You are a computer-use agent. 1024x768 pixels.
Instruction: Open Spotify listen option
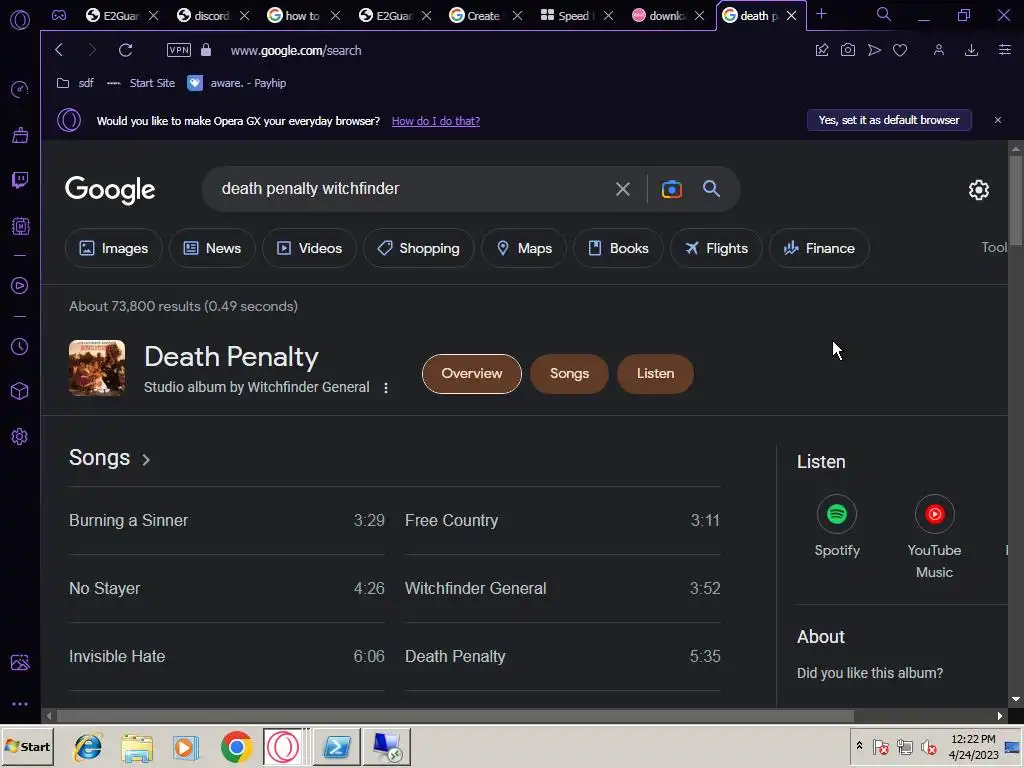coord(837,526)
